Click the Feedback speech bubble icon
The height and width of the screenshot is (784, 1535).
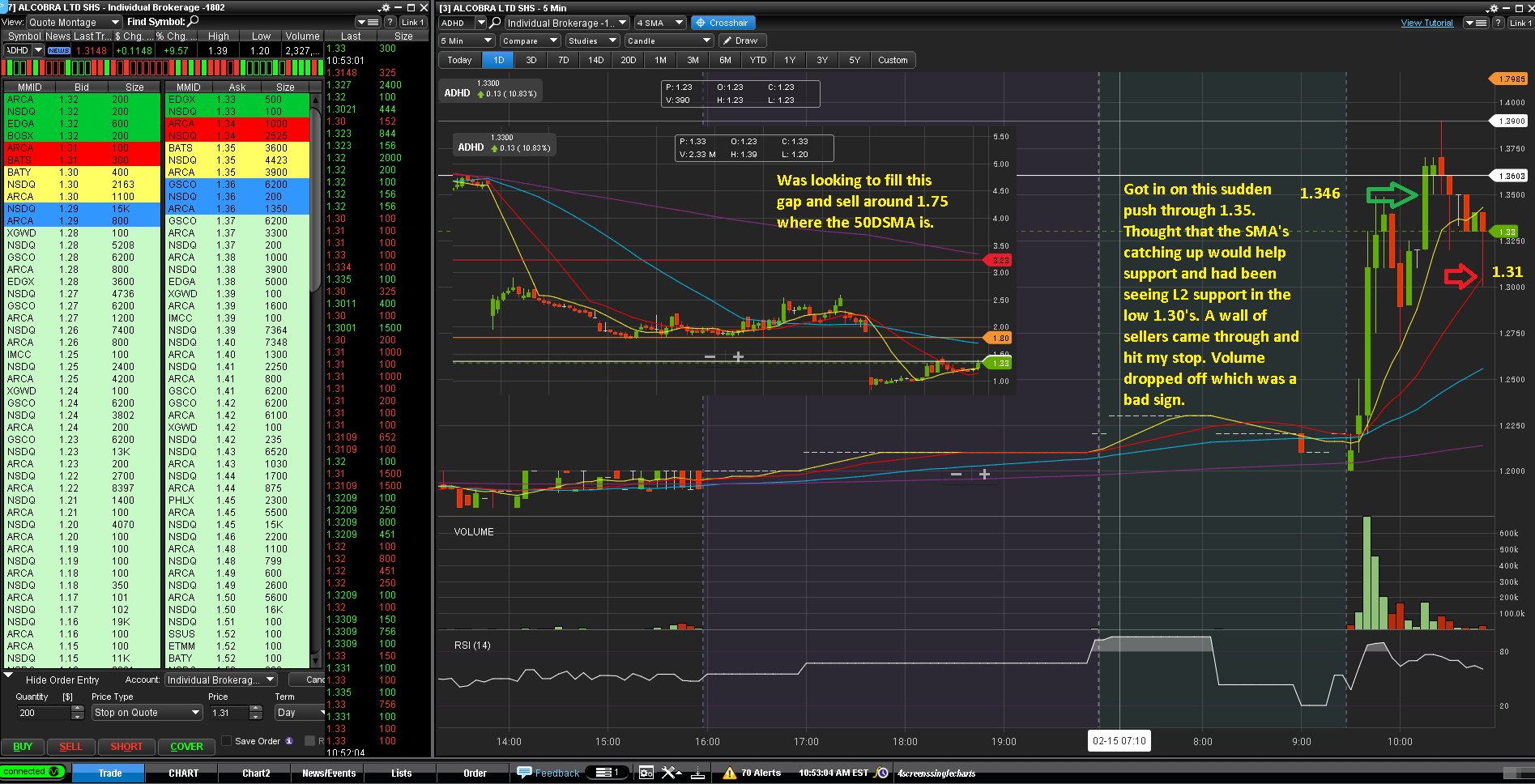pos(524,773)
